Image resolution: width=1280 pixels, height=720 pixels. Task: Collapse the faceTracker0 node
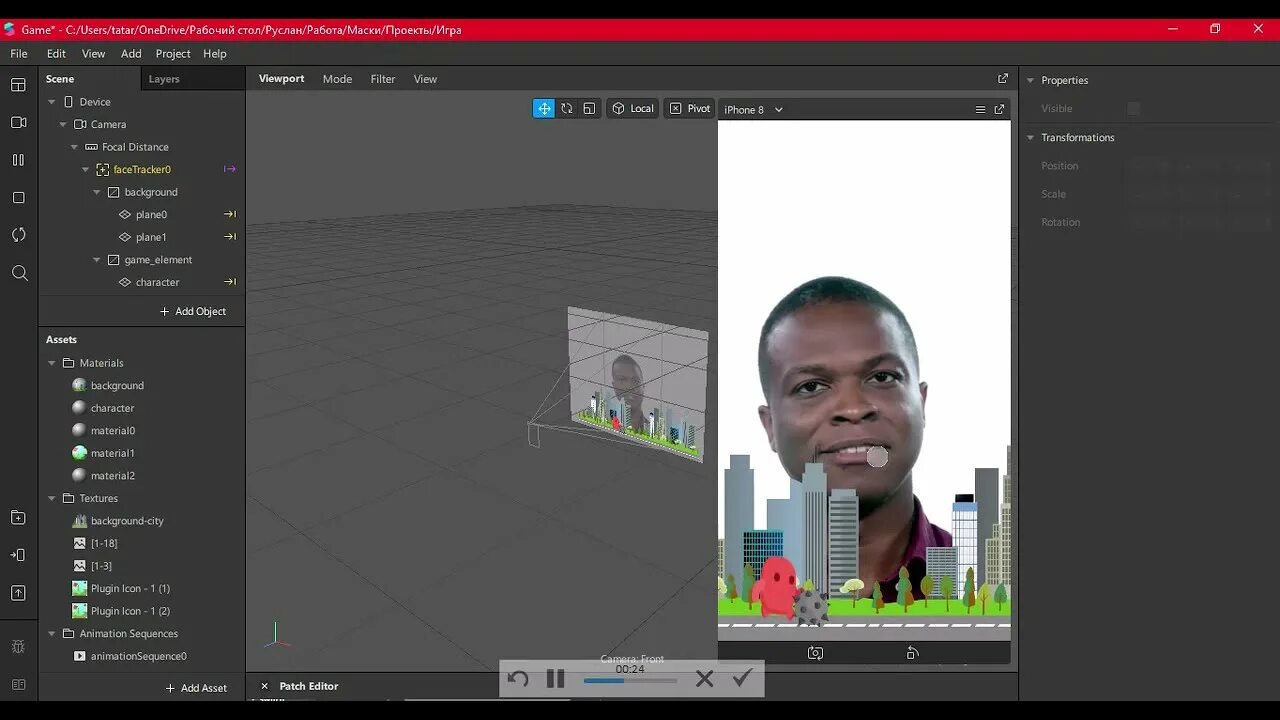pyautogui.click(x=85, y=170)
